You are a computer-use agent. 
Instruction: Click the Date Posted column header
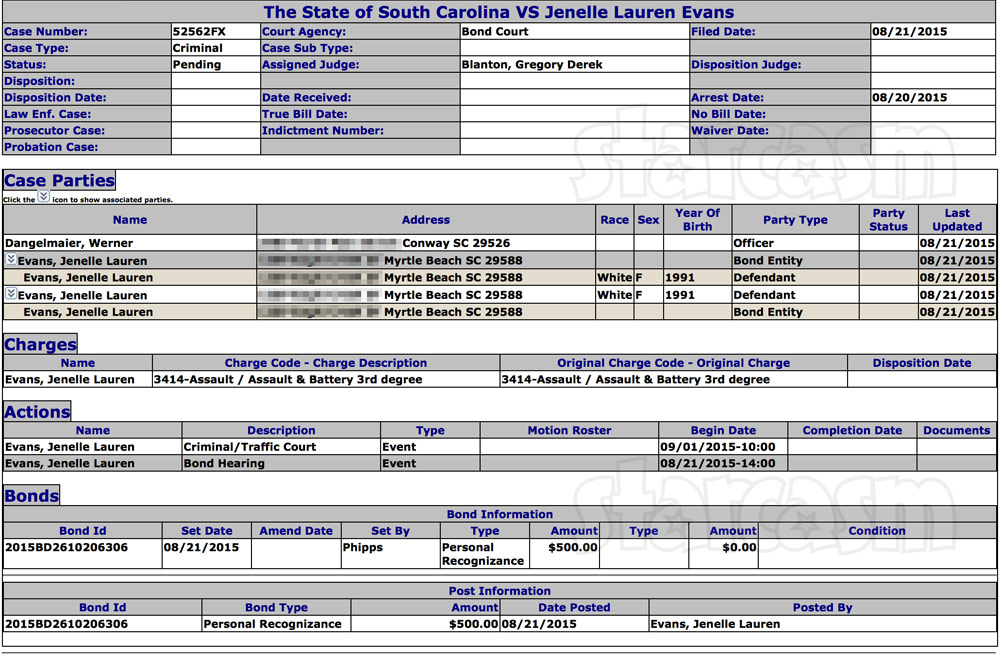point(574,608)
